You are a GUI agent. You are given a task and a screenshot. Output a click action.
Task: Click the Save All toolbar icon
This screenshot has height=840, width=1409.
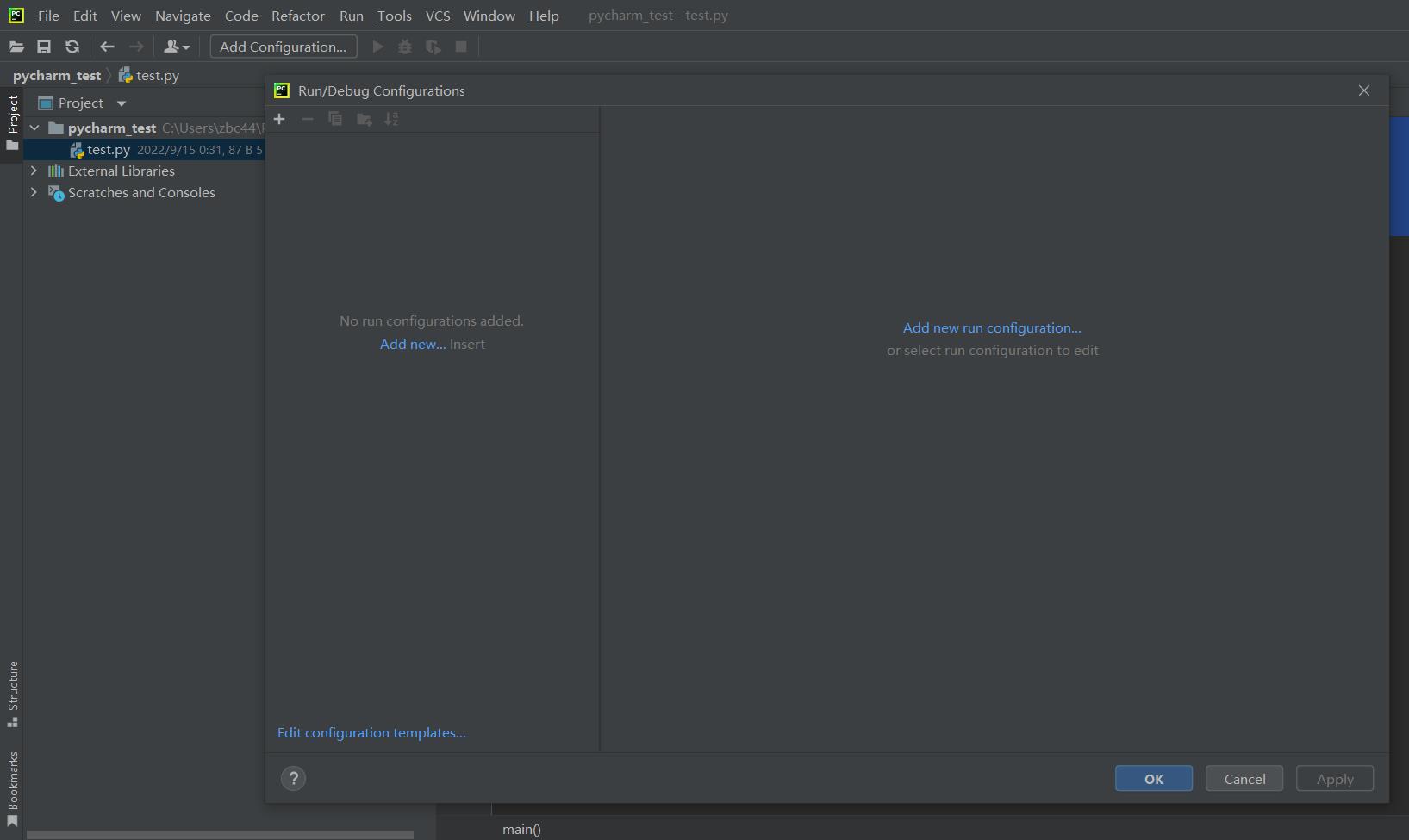(44, 47)
